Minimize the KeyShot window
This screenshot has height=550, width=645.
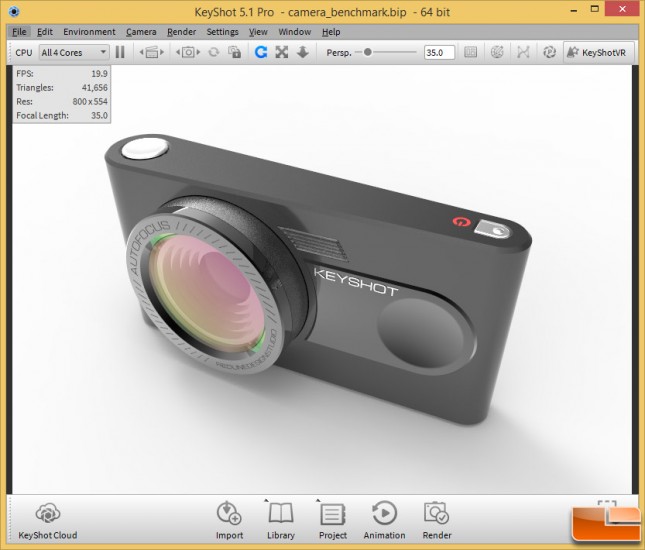coord(574,10)
